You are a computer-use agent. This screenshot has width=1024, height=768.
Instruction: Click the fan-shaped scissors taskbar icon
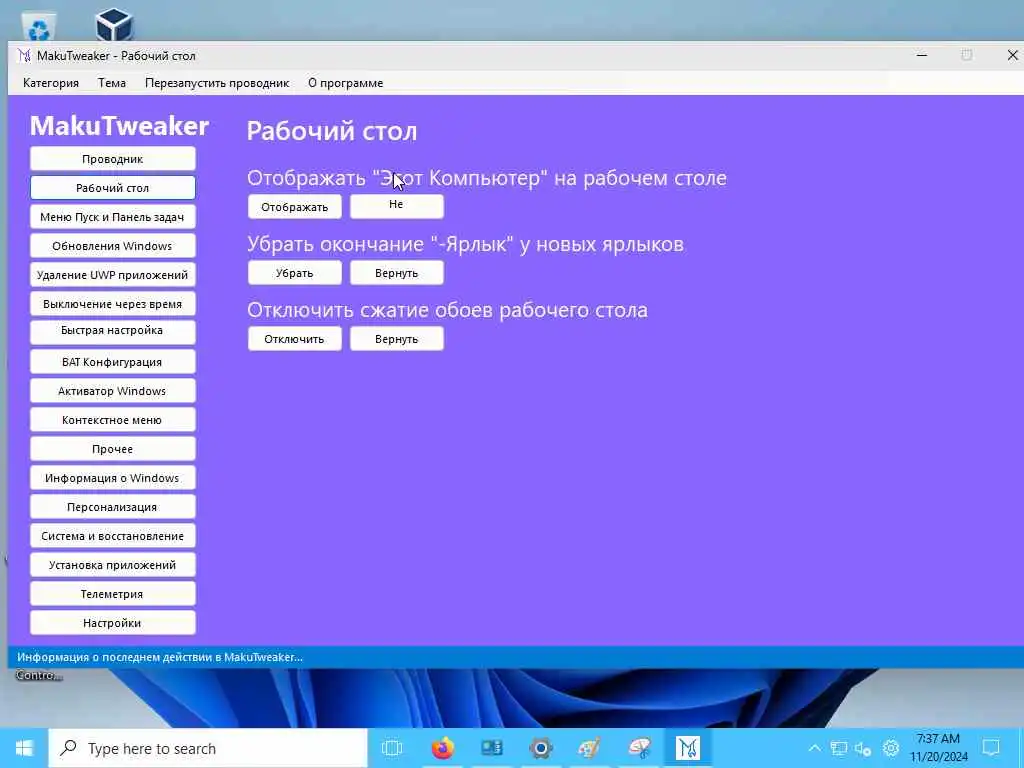click(x=639, y=748)
